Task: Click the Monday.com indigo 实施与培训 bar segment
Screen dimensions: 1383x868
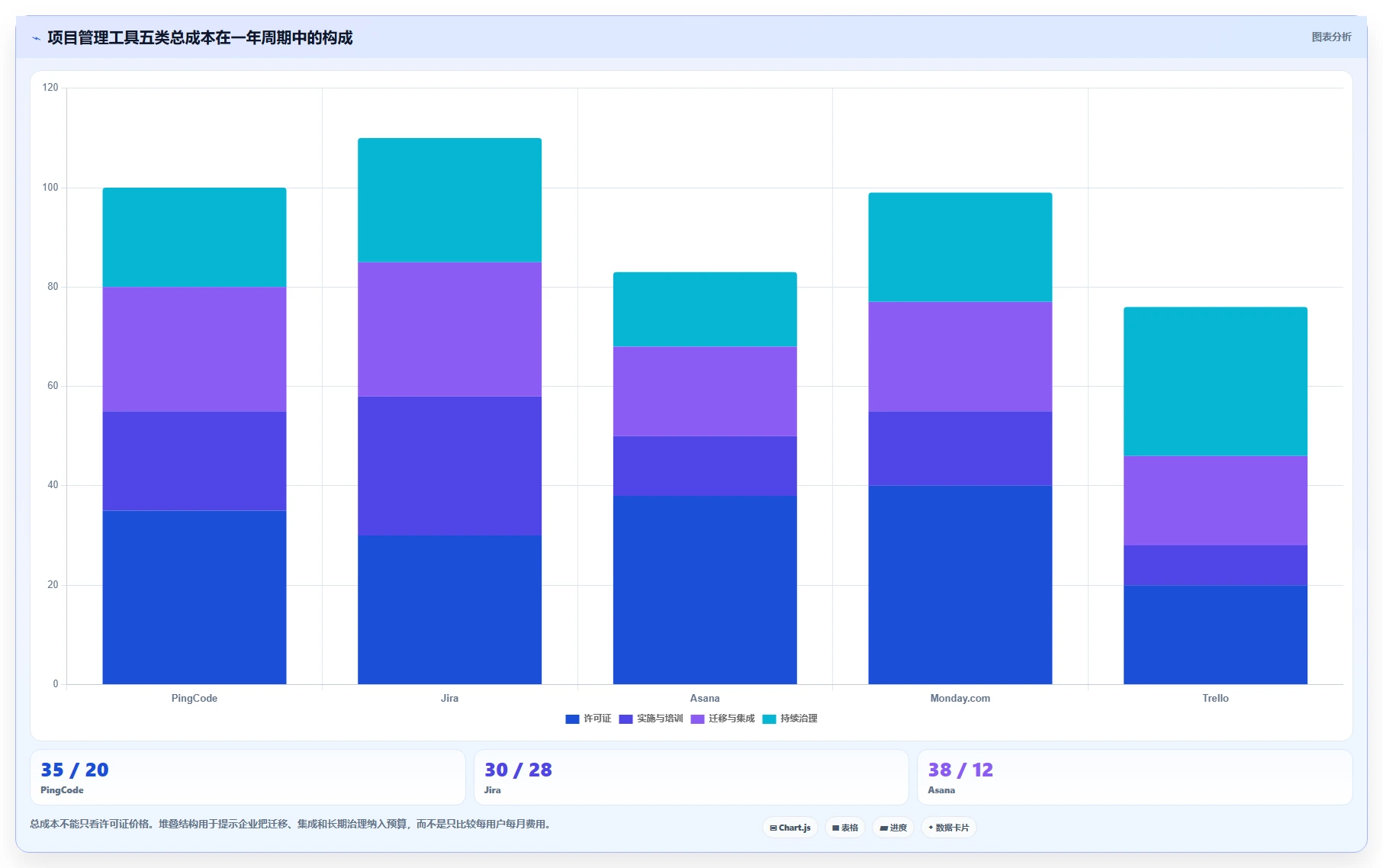Action: coord(960,448)
